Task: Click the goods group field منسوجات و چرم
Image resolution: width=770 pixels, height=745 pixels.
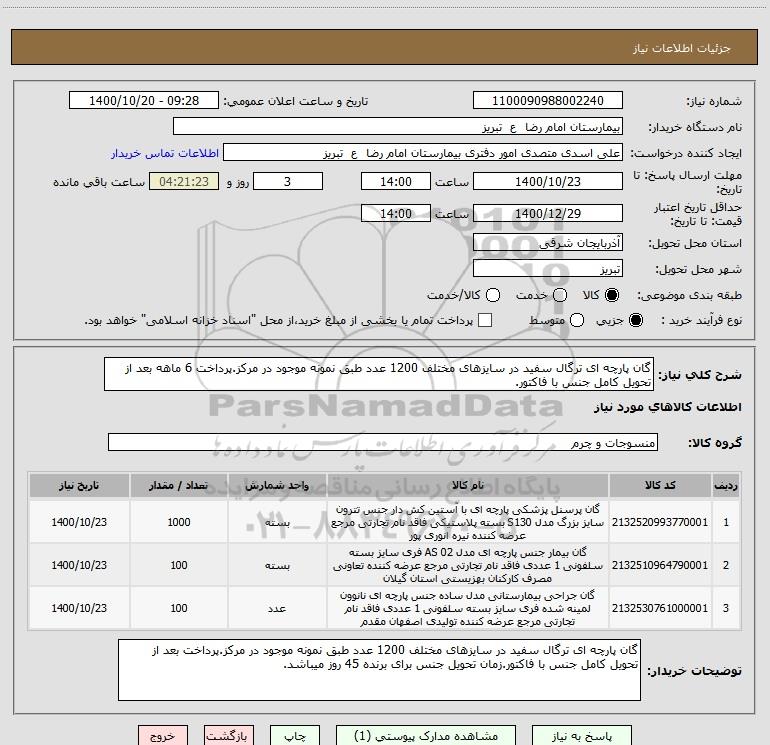Action: (383, 442)
